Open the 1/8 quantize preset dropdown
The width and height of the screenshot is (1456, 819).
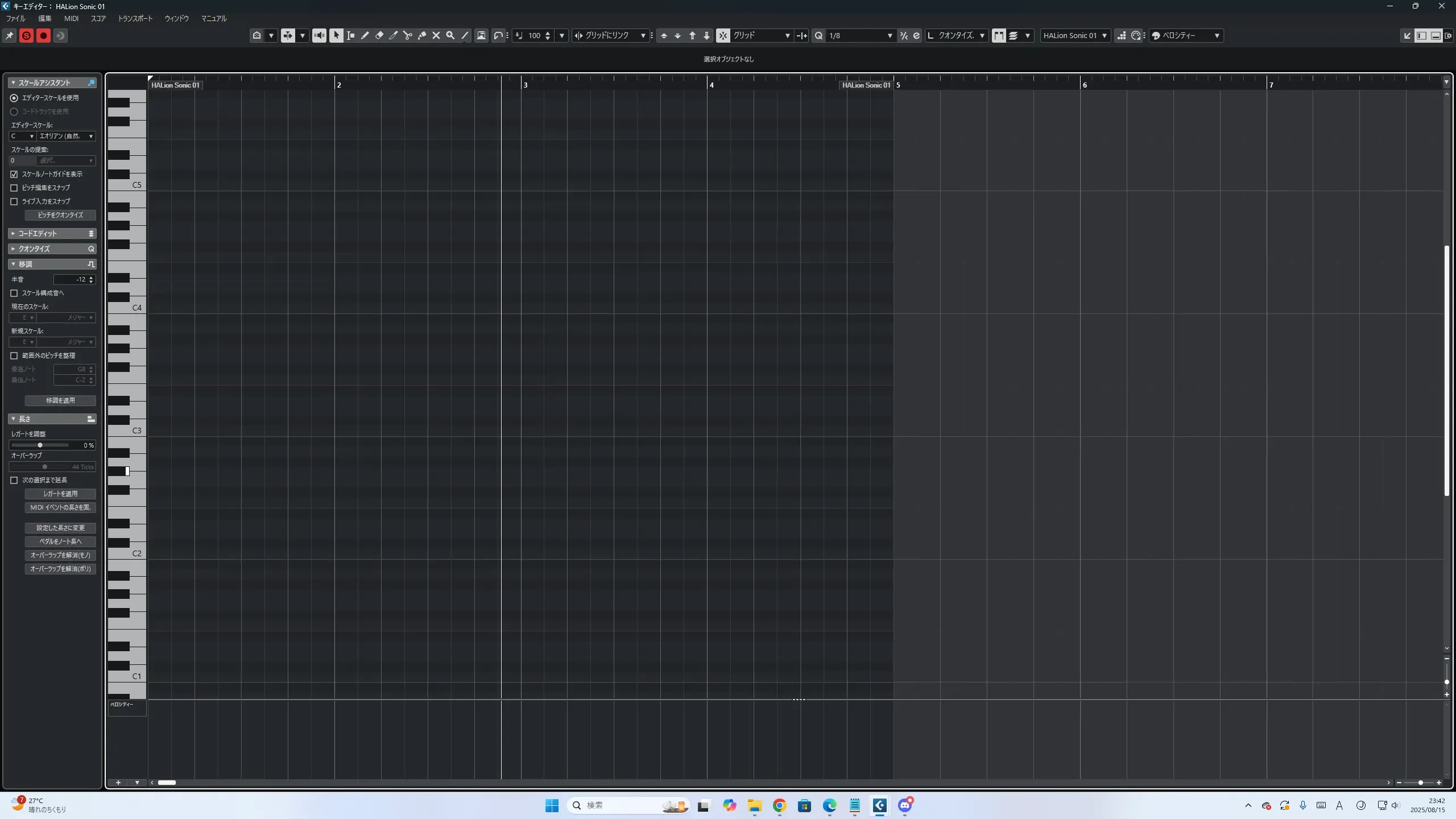tap(890, 36)
